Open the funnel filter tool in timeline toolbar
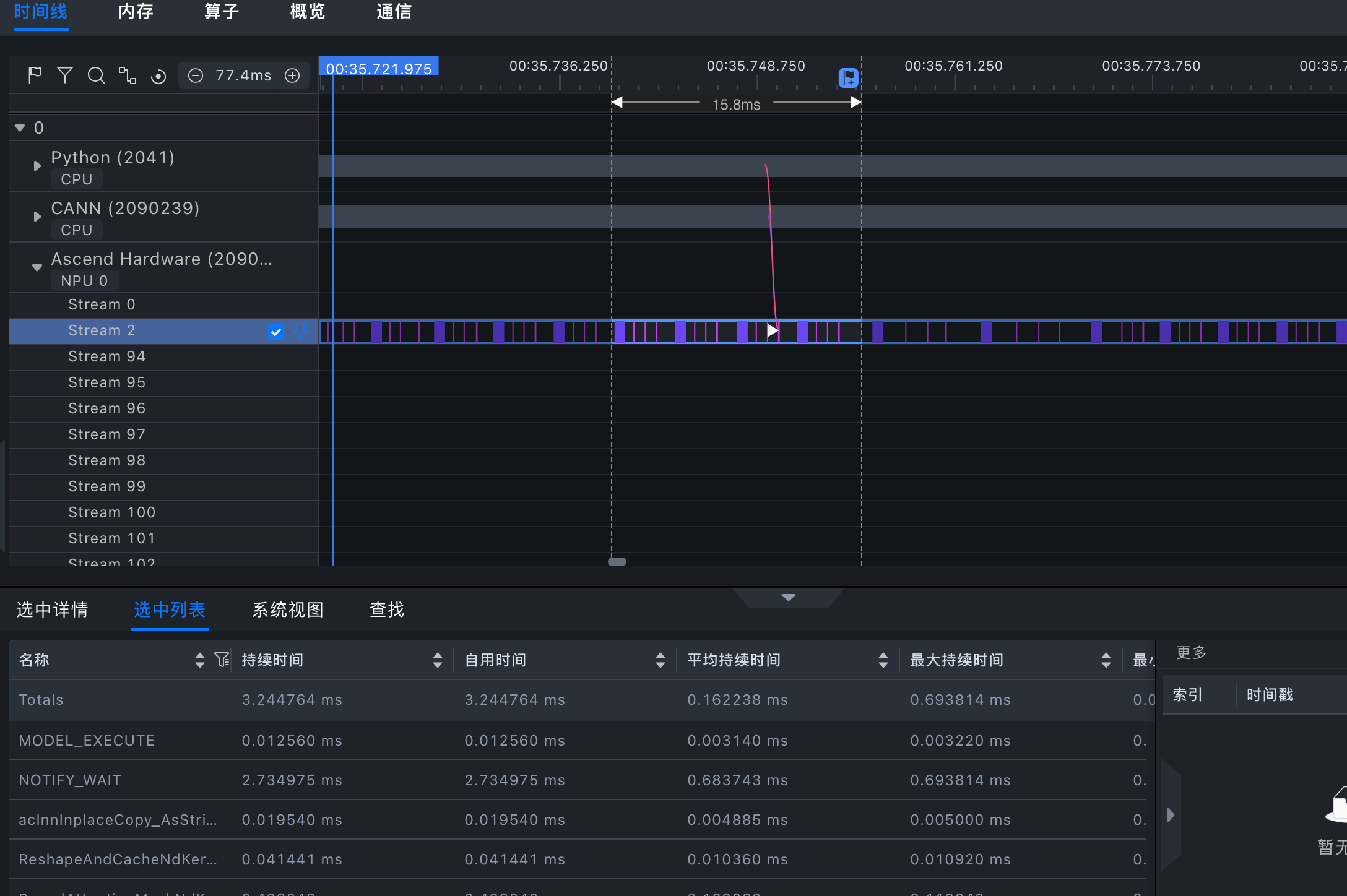The height and width of the screenshot is (896, 1347). coord(65,75)
